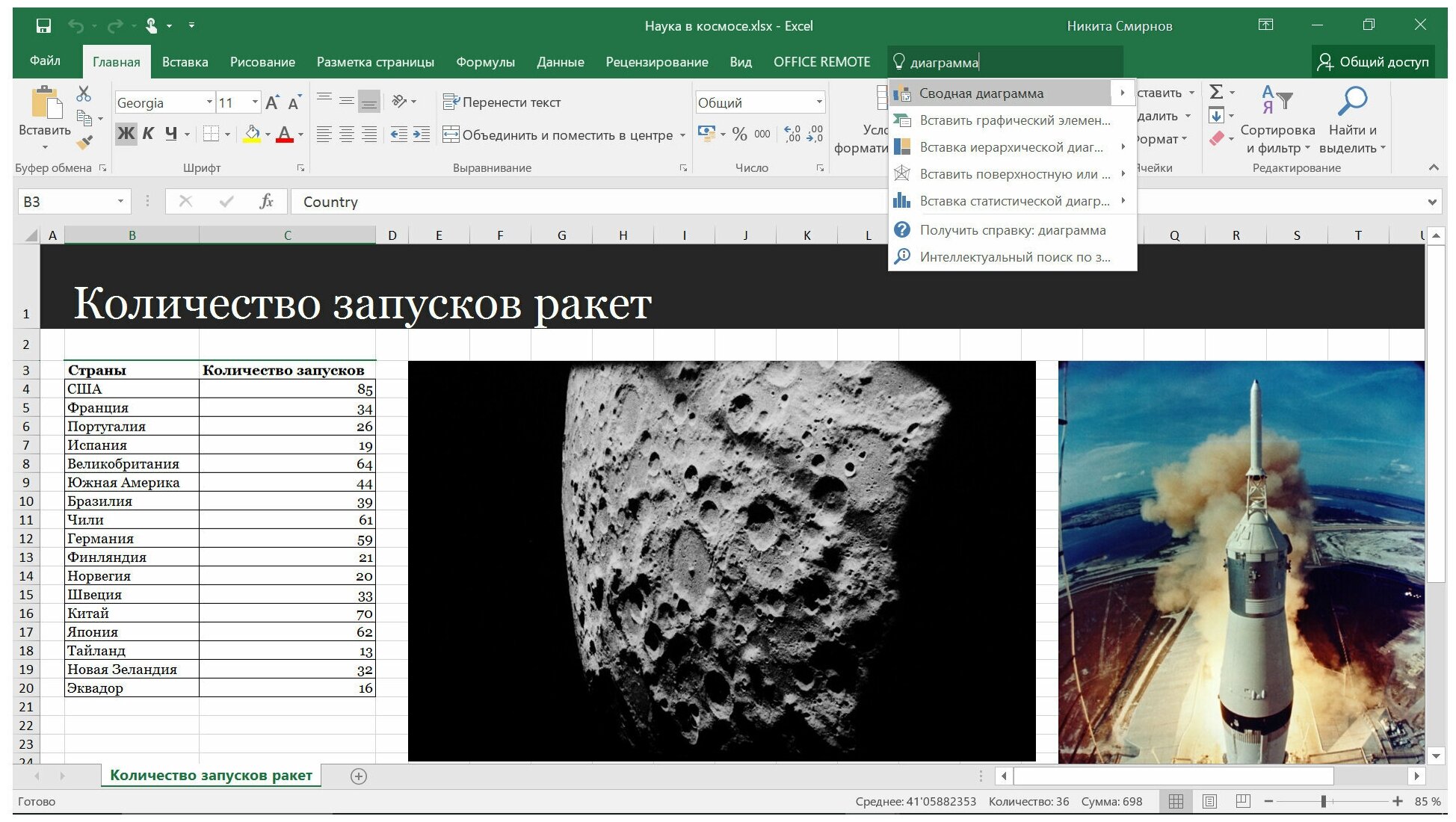
Task: Align cell text left
Action: point(324,135)
